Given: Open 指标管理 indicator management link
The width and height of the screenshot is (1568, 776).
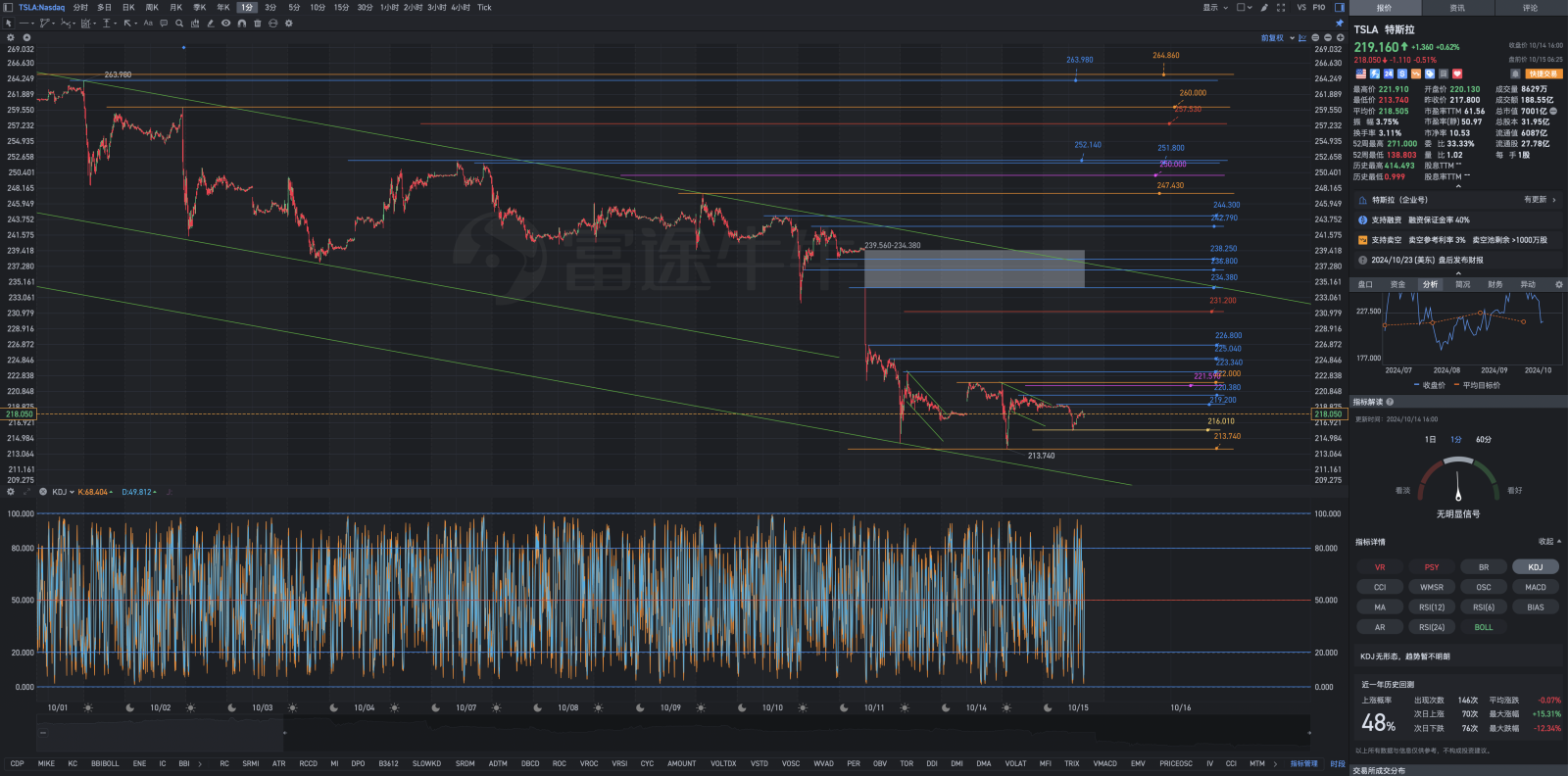Looking at the screenshot, I should pos(1304,763).
